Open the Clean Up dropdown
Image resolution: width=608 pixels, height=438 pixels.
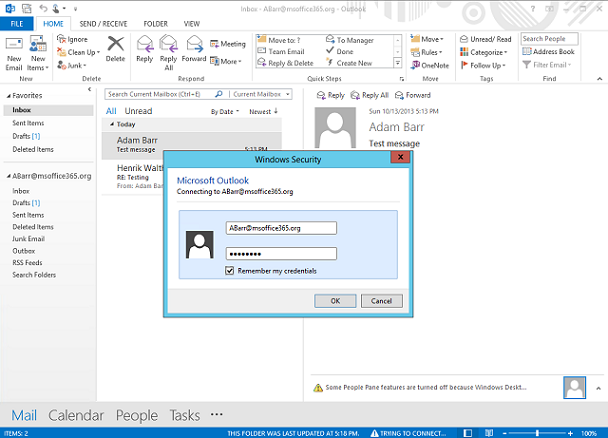coord(79,52)
